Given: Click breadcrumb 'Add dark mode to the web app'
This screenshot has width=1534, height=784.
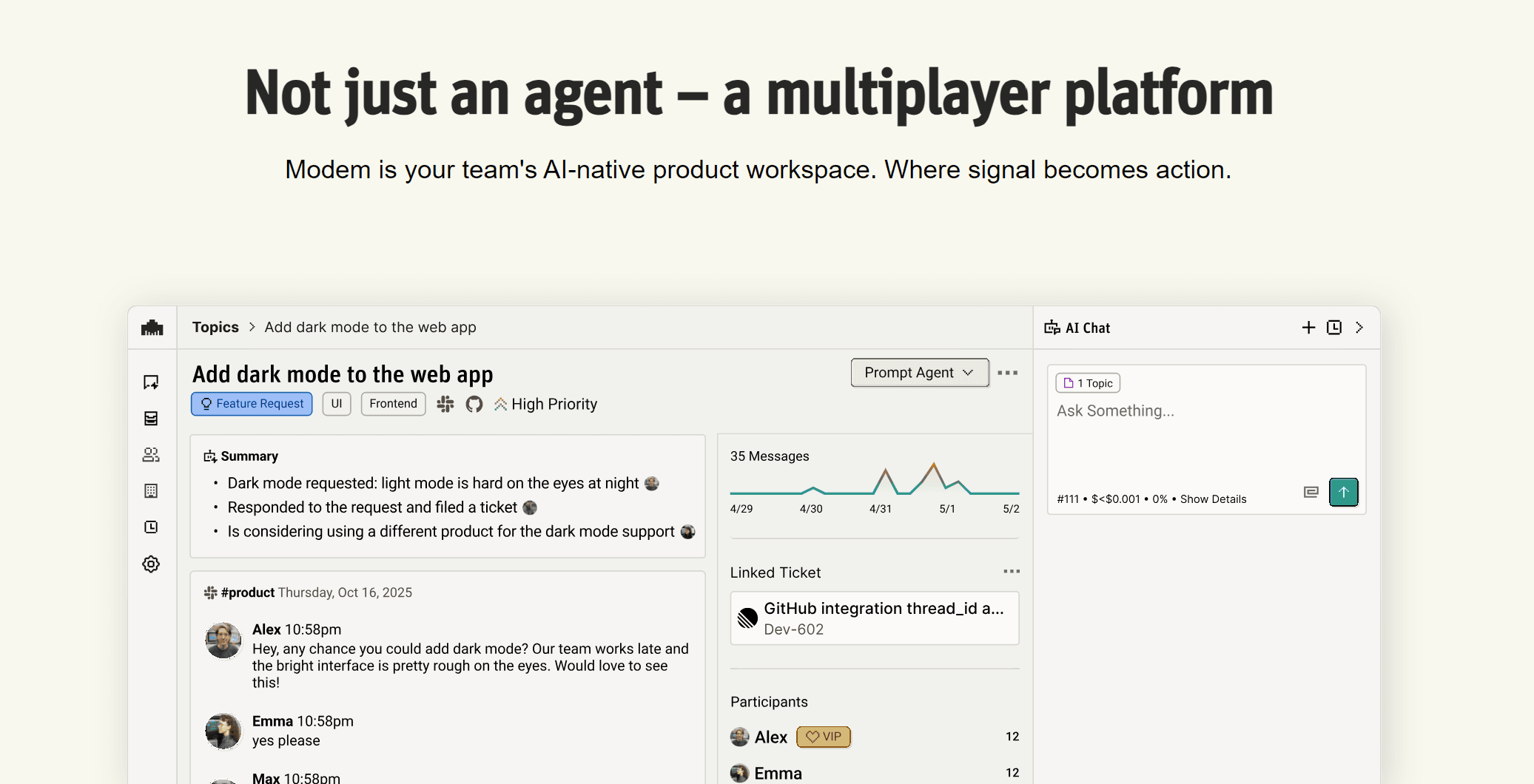Looking at the screenshot, I should [x=371, y=327].
